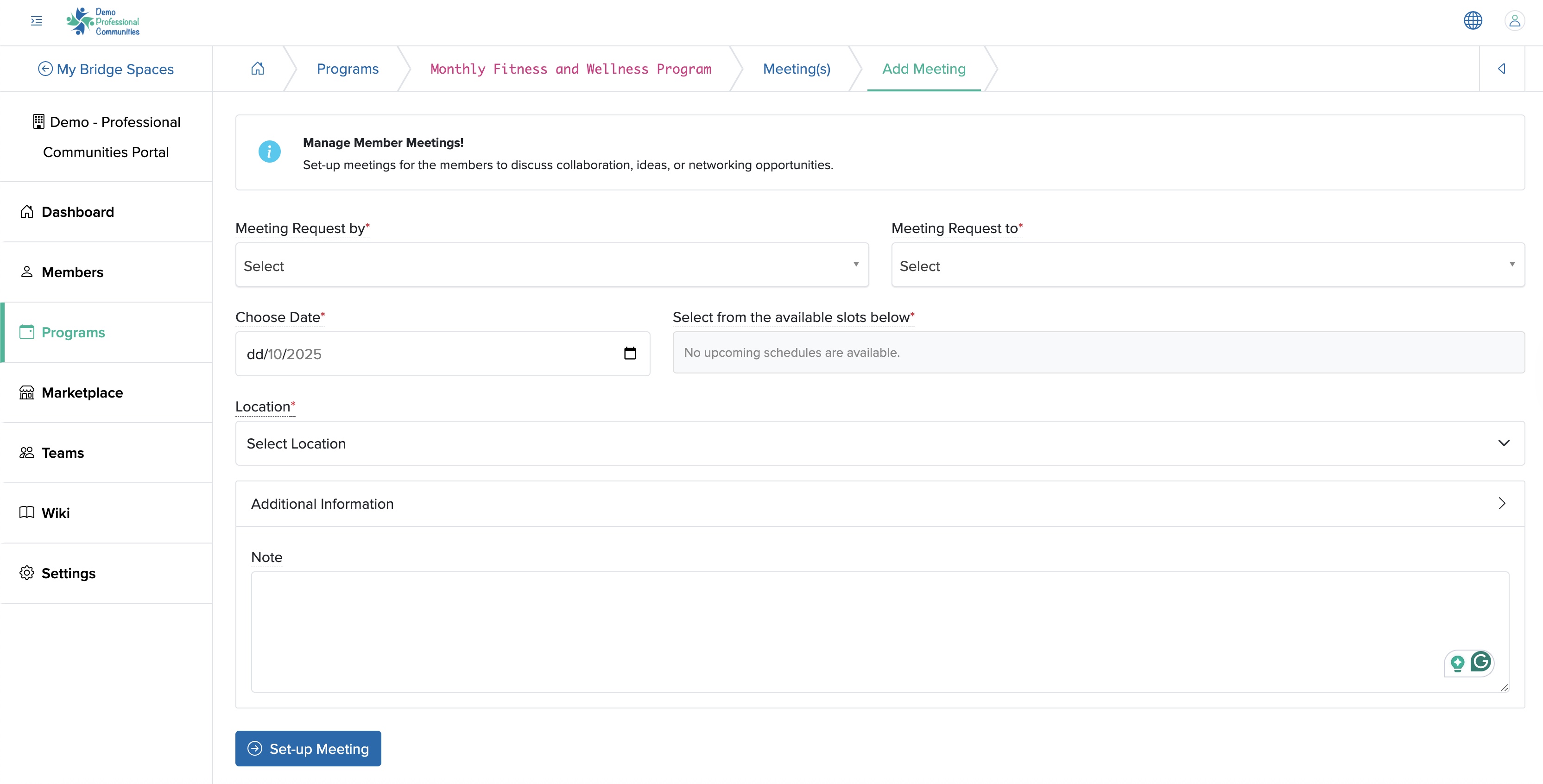
Task: Click the No upcoming schedules are available box
Action: tap(1099, 353)
